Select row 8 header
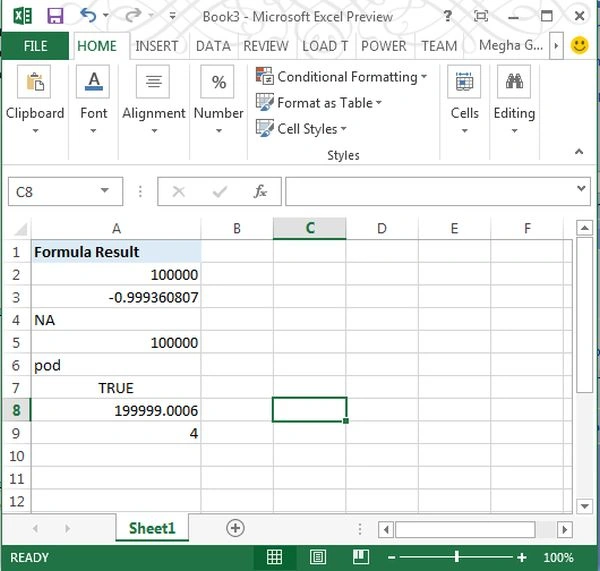 16,410
